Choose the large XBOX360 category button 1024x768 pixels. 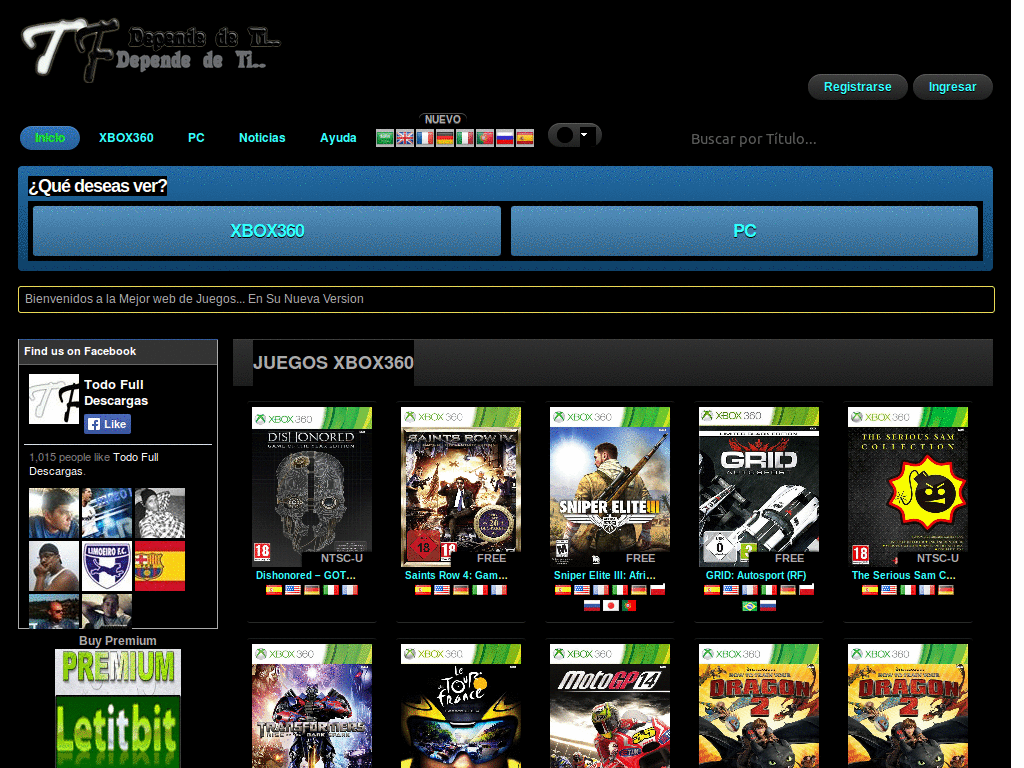267,231
